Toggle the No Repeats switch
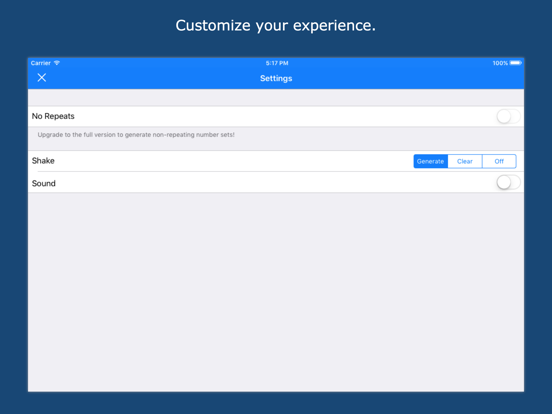552x414 pixels. [x=508, y=117]
